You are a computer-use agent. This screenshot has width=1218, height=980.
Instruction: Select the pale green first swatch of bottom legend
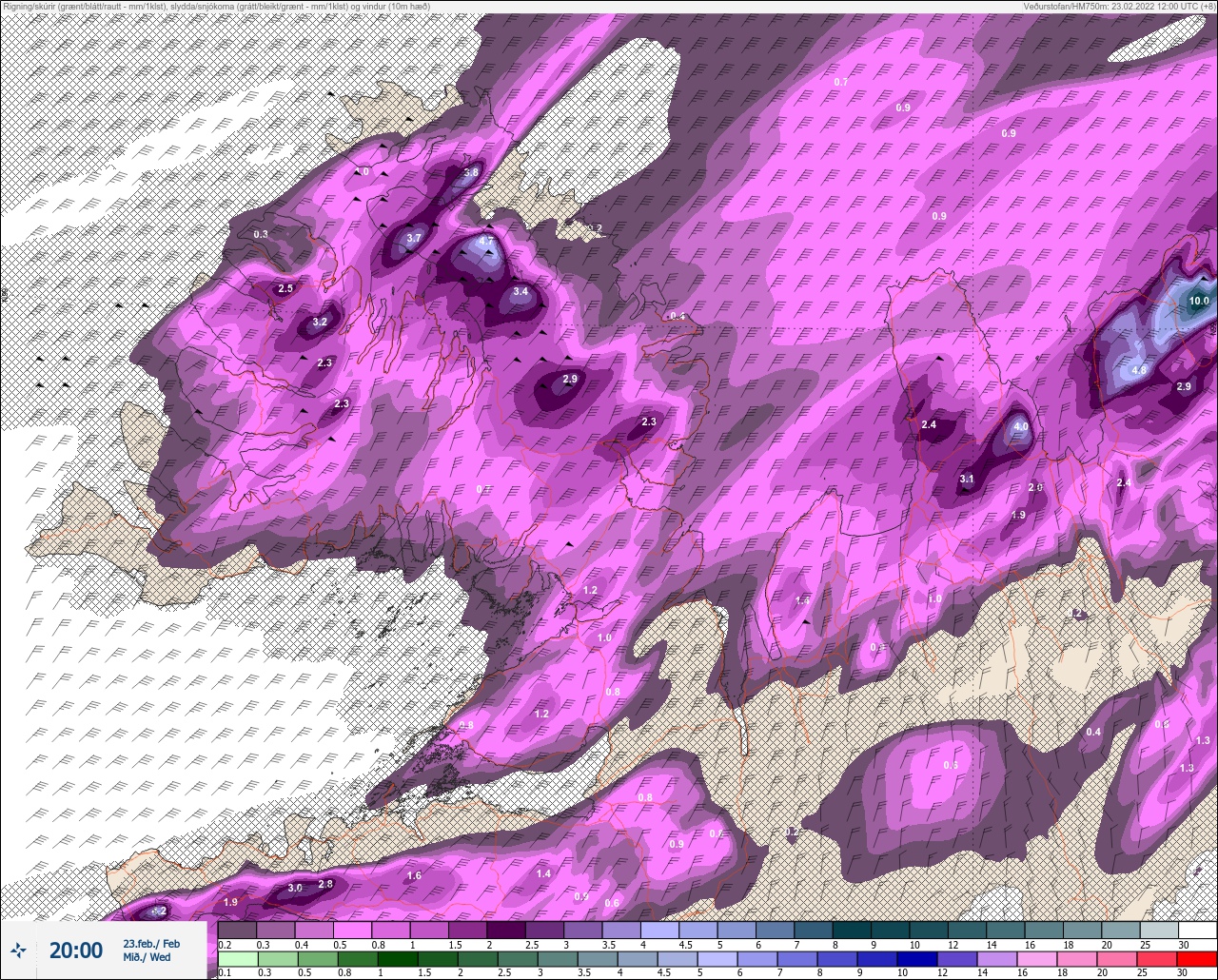click(237, 958)
